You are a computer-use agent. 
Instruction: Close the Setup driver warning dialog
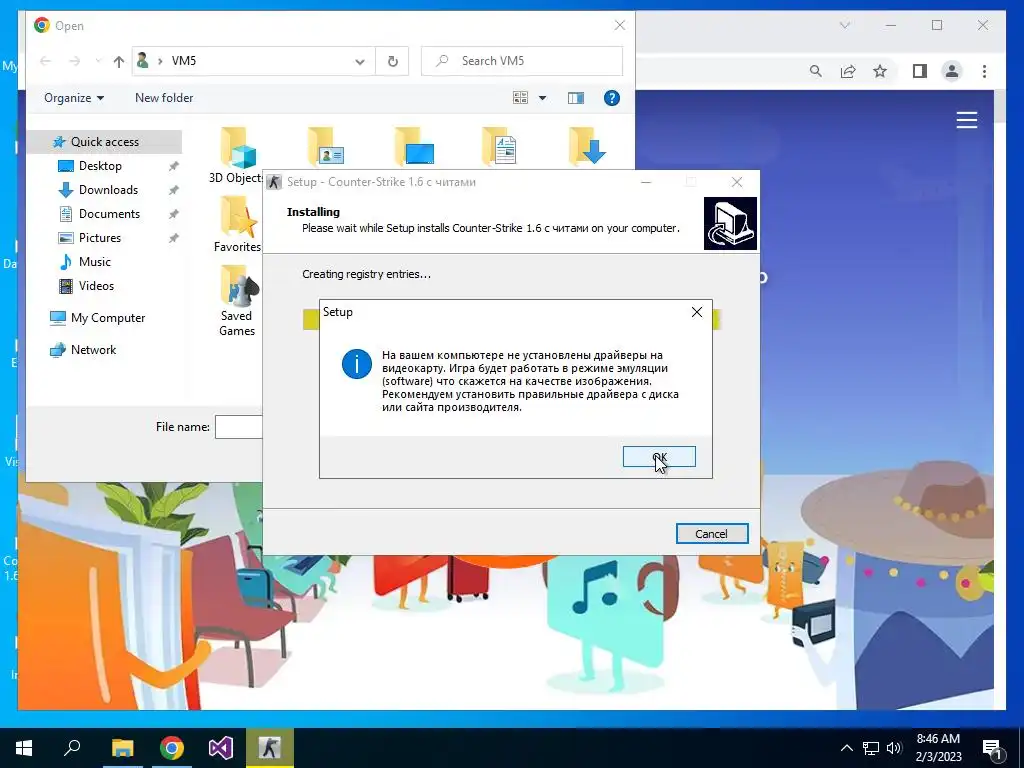point(697,312)
